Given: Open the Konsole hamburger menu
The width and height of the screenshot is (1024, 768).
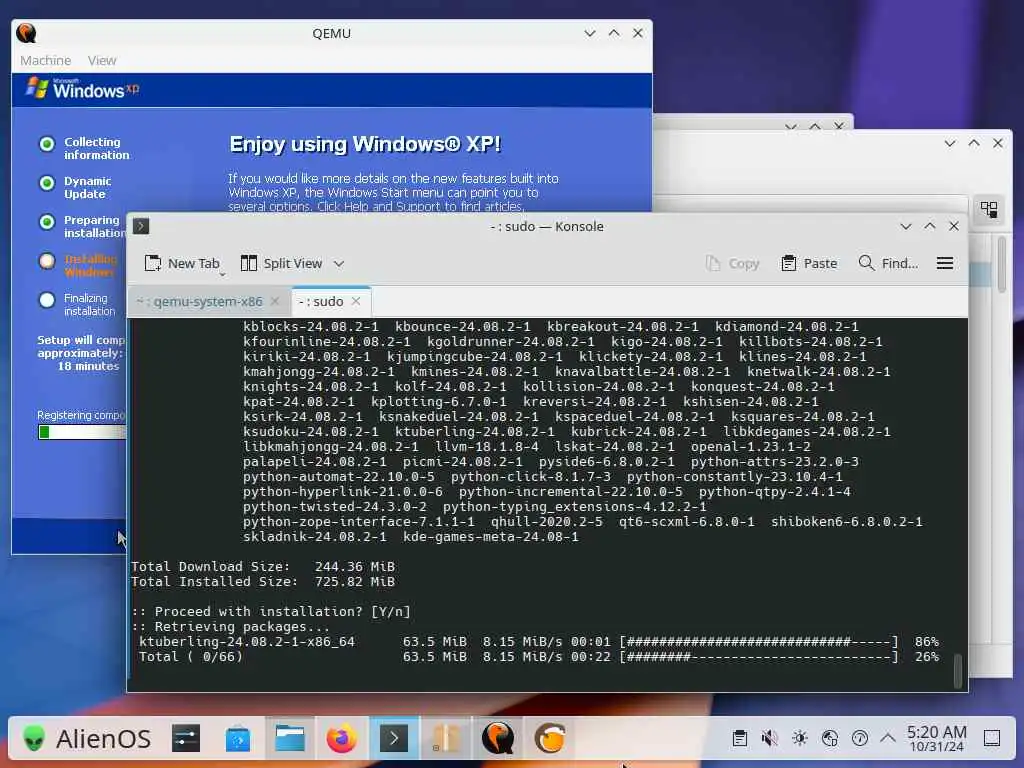Looking at the screenshot, I should 945,263.
